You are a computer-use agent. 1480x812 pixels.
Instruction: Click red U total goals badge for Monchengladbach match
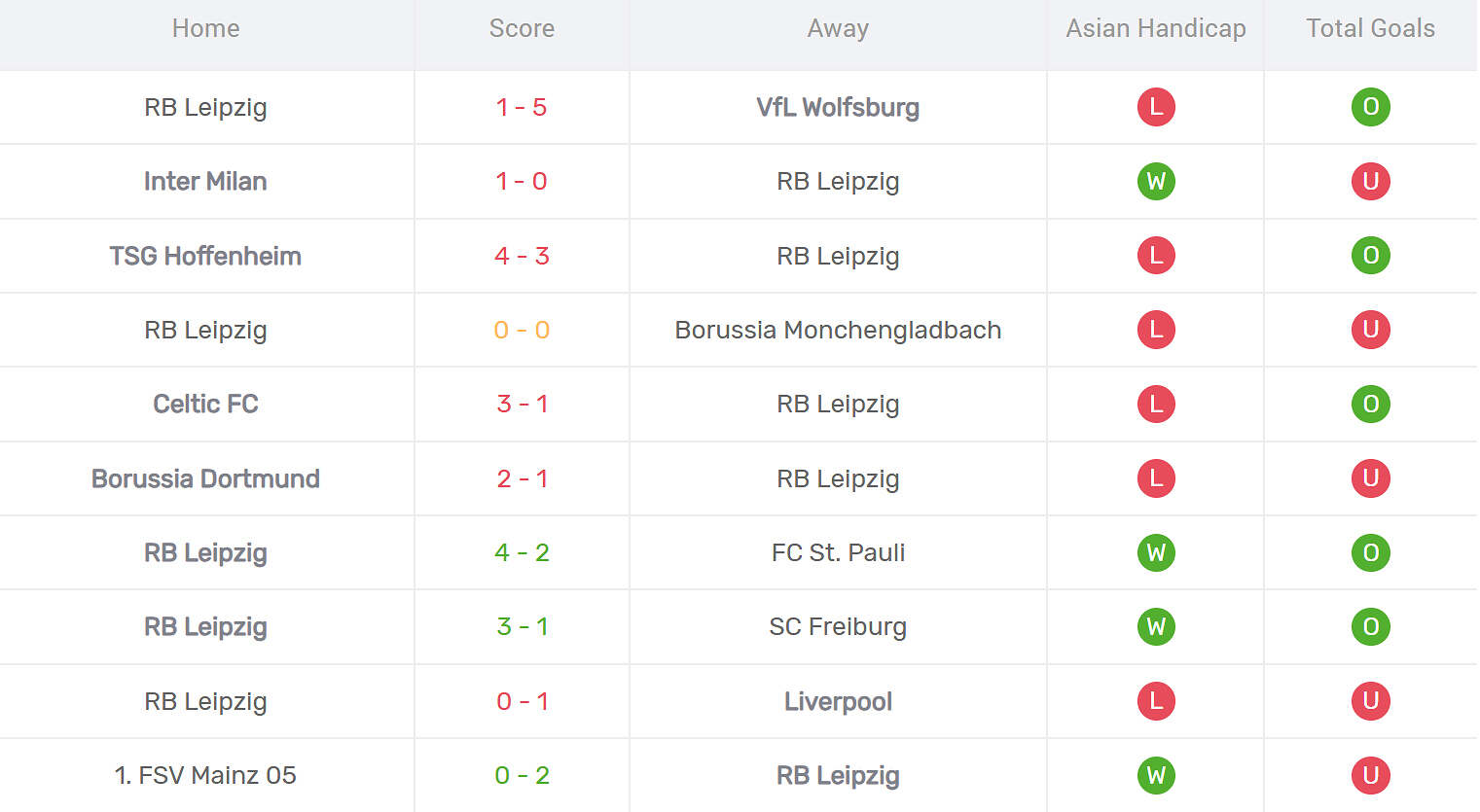point(1370,330)
